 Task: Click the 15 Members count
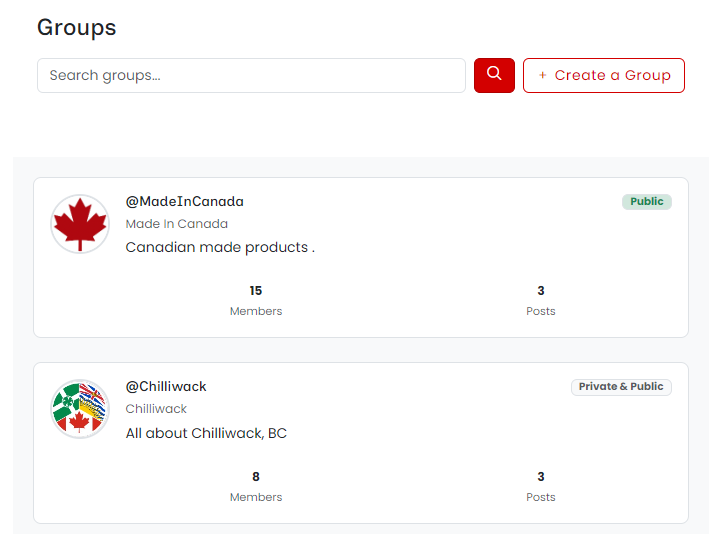pyautogui.click(x=256, y=300)
